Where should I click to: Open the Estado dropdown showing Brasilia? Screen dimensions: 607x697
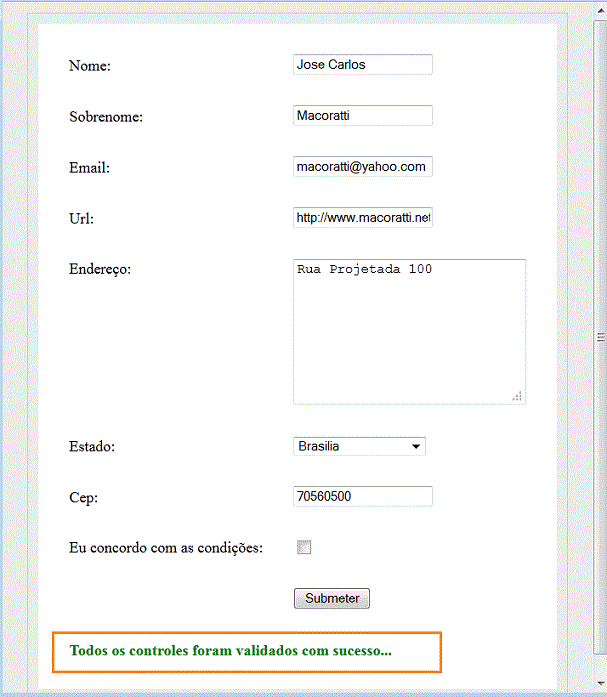click(359, 446)
